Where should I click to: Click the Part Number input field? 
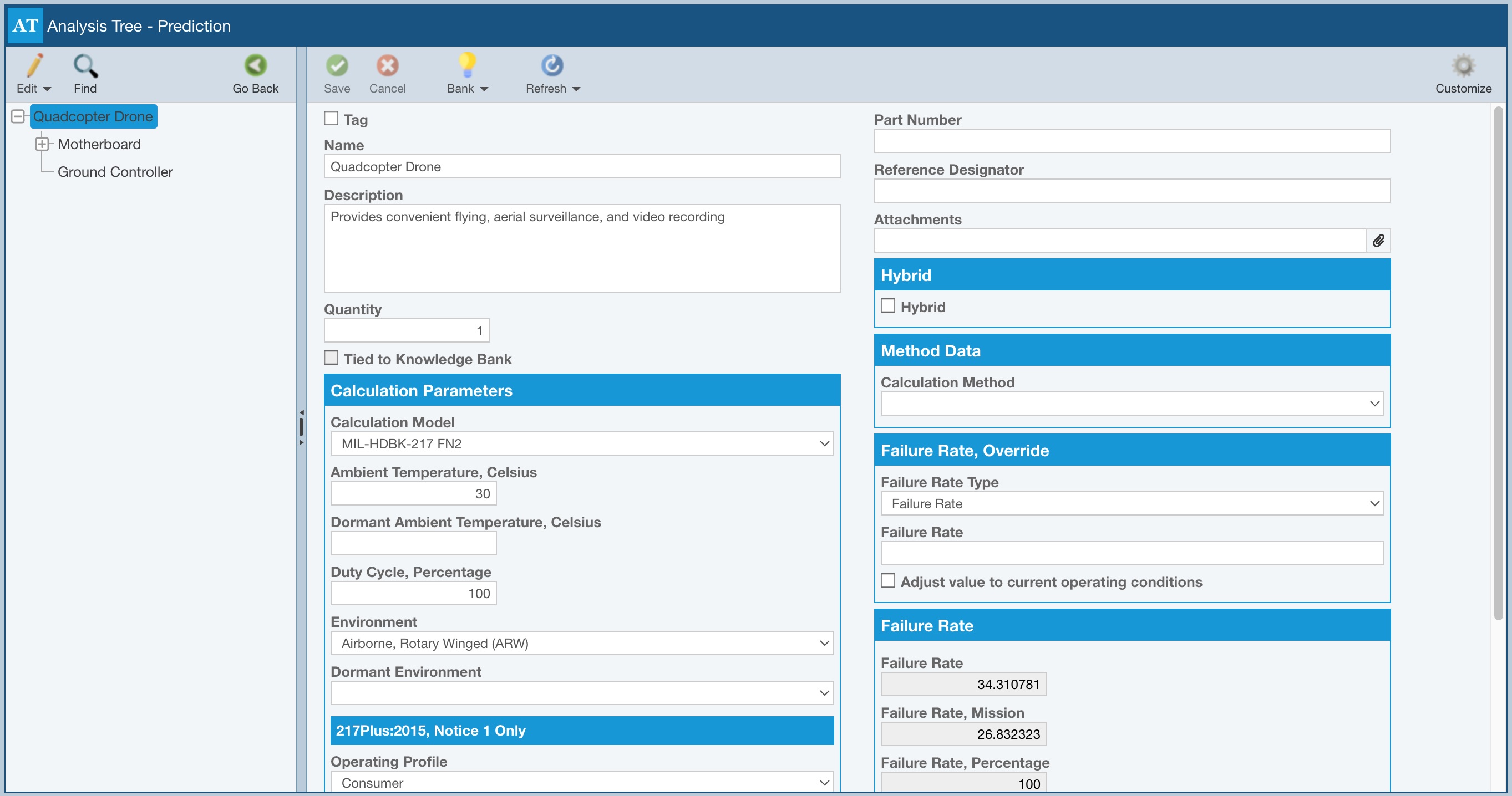pos(1132,141)
